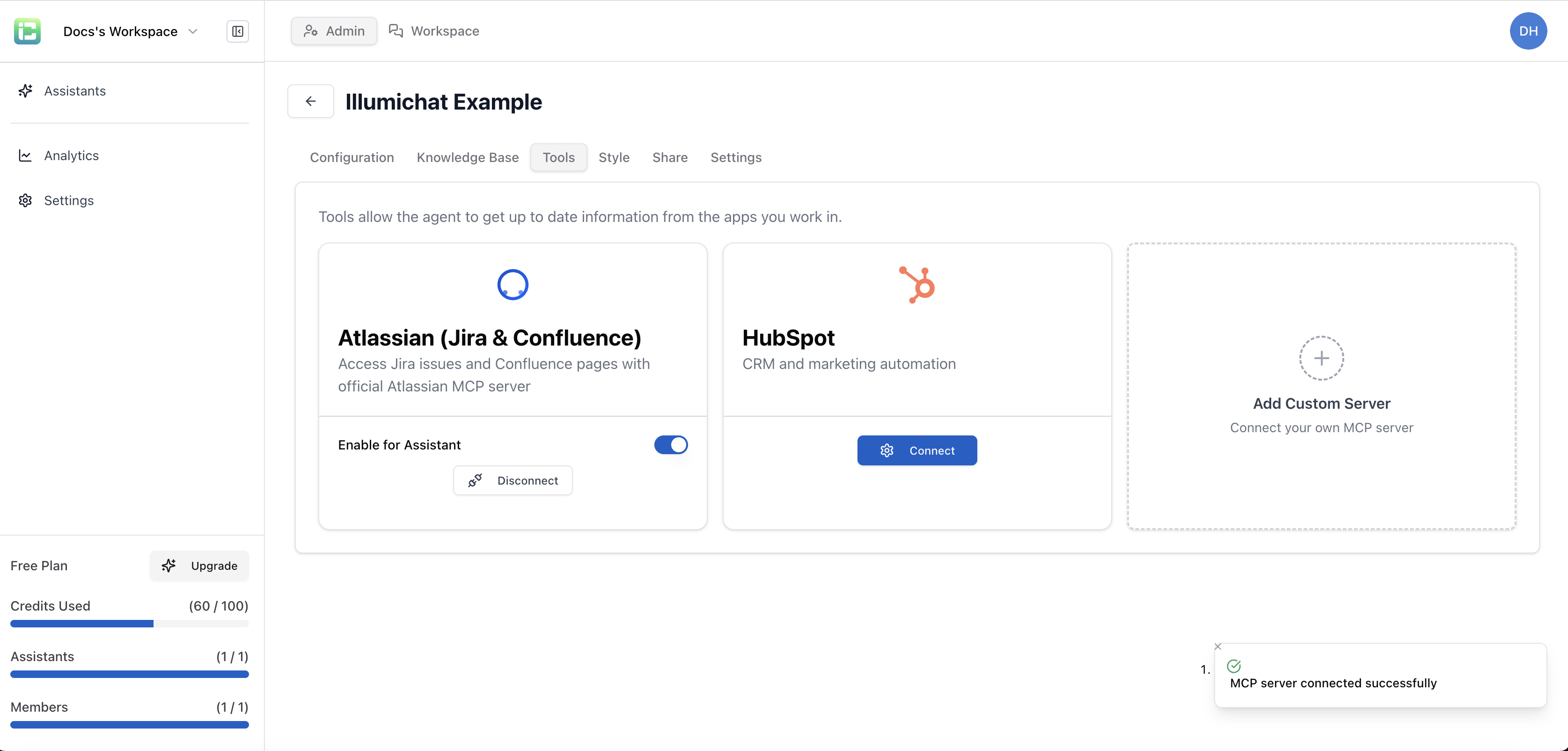Viewport: 1568px width, 751px height.
Task: Dismiss the MCP server connected notification
Action: click(1218, 646)
